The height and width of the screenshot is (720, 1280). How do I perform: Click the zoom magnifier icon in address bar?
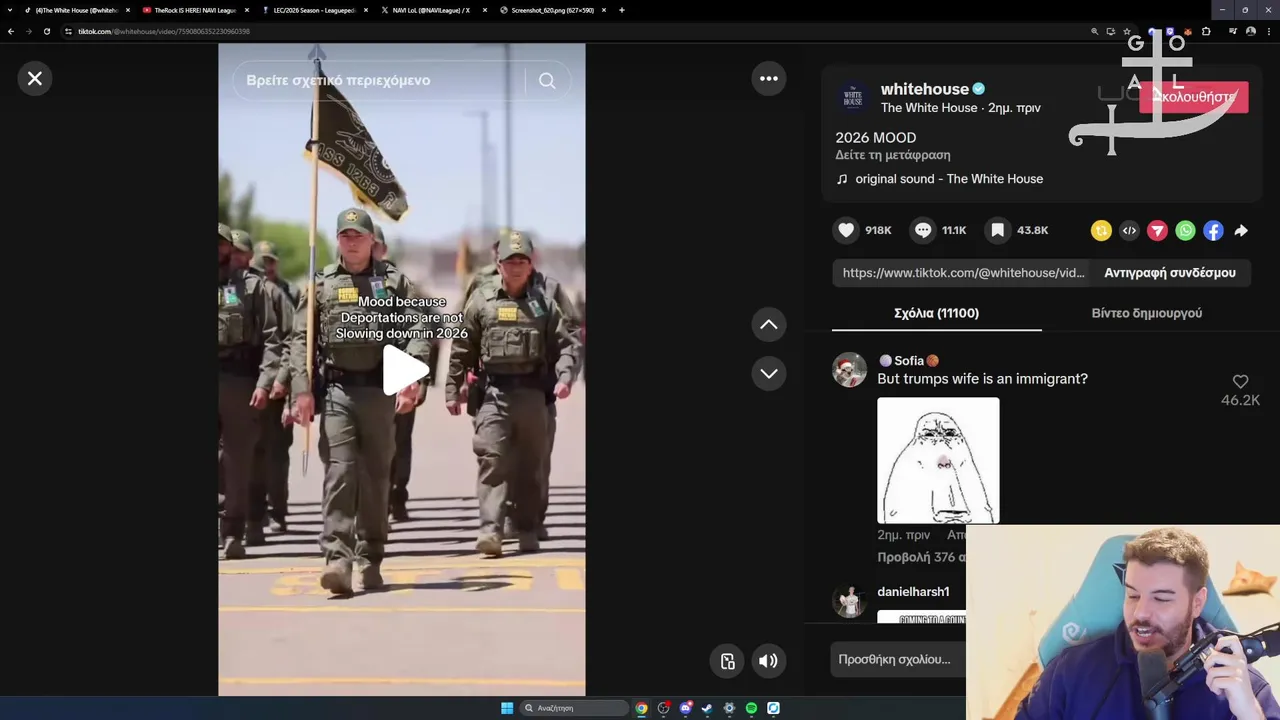[x=1094, y=31]
